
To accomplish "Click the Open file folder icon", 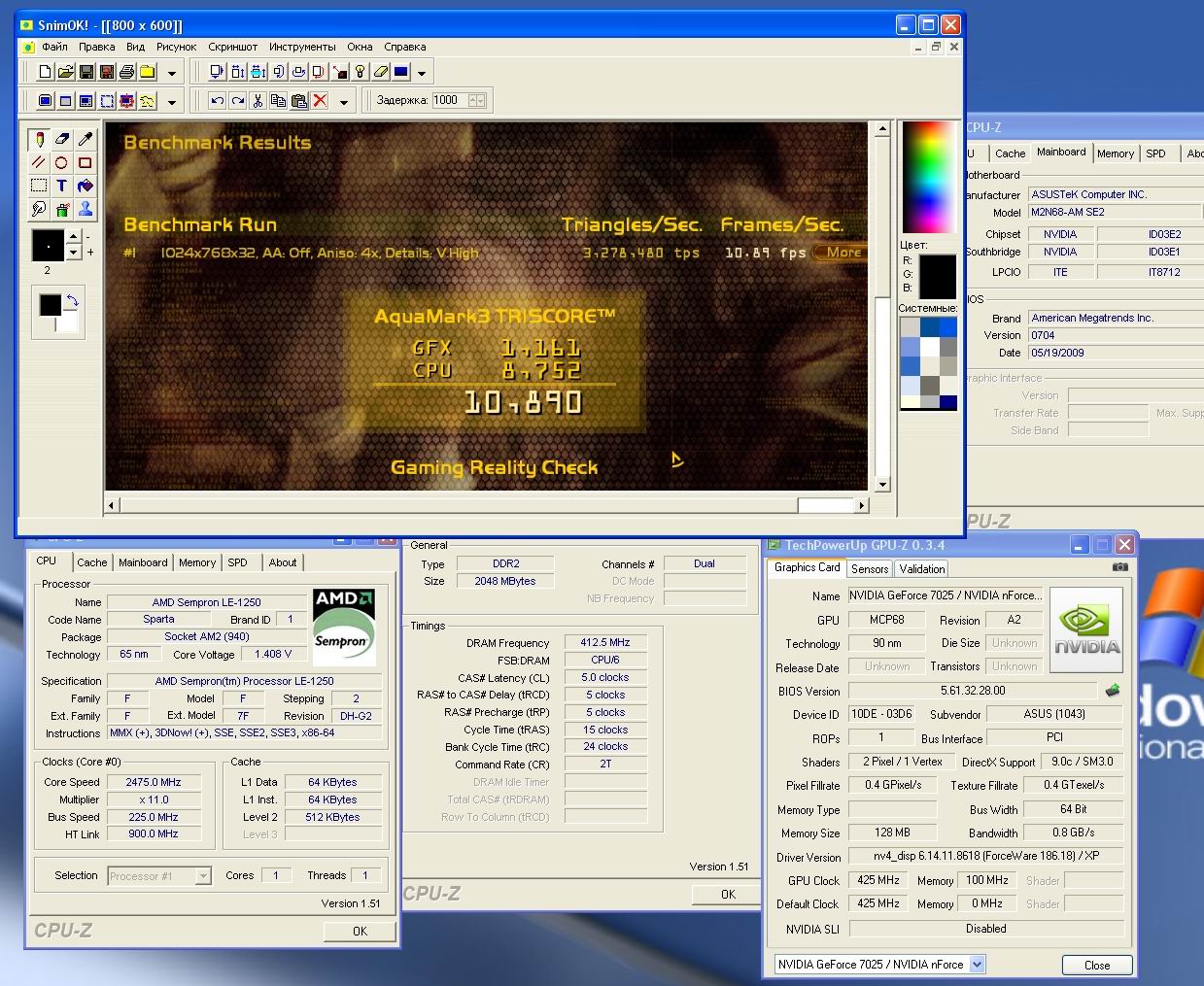I will click(x=66, y=72).
